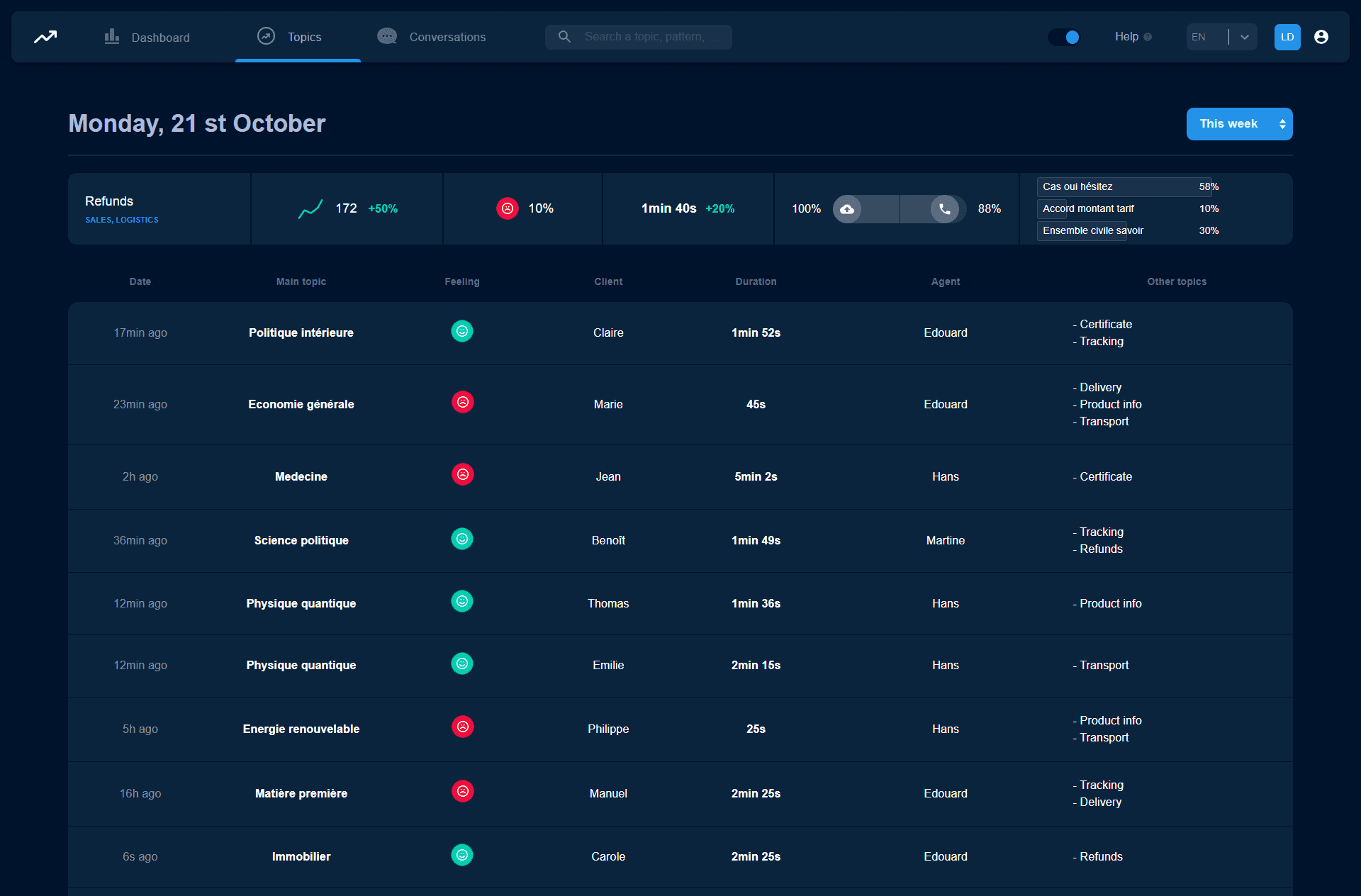
Task: Sort by the Feeling column header
Action: tap(462, 281)
